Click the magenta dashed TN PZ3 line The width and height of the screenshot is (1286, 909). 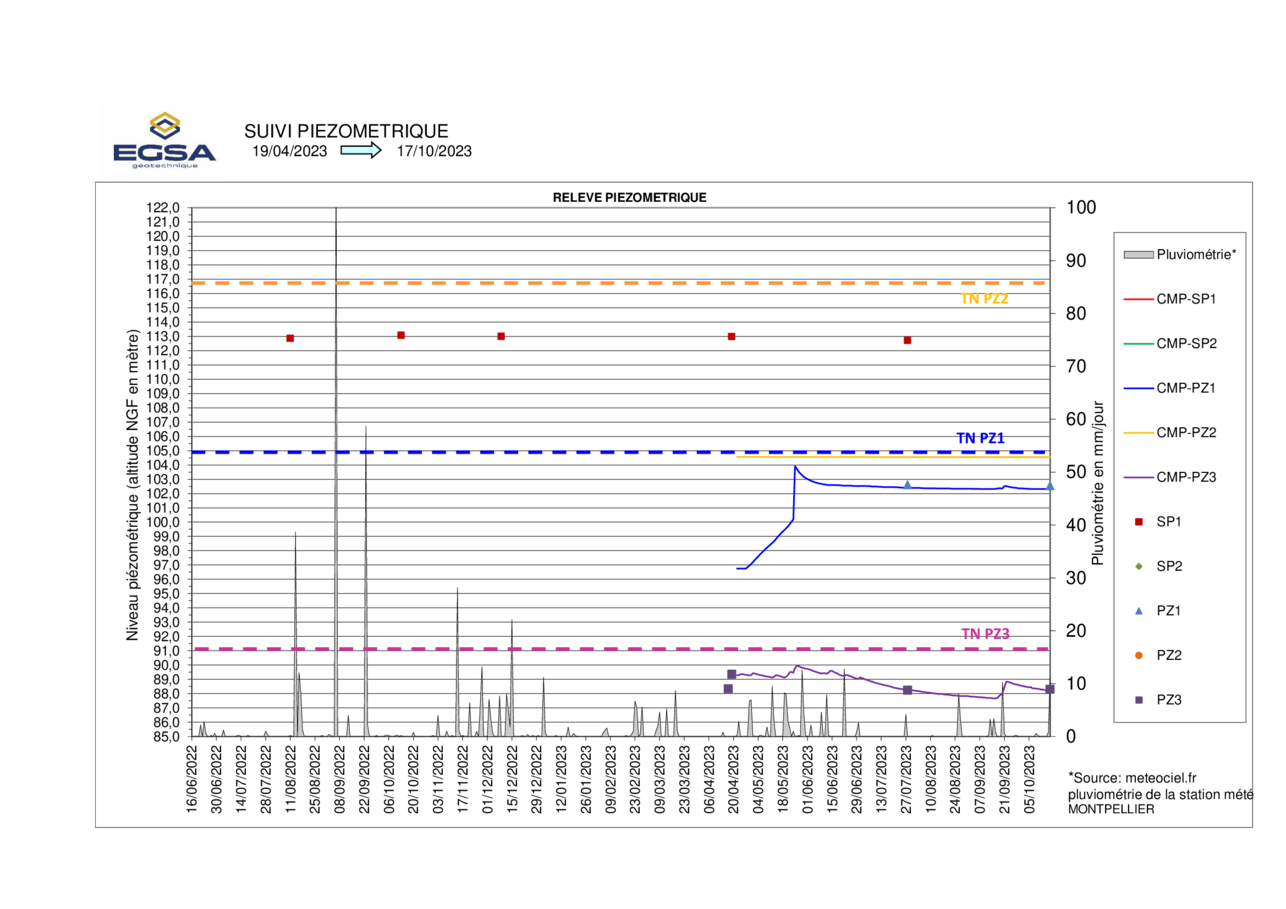pyautogui.click(x=620, y=649)
